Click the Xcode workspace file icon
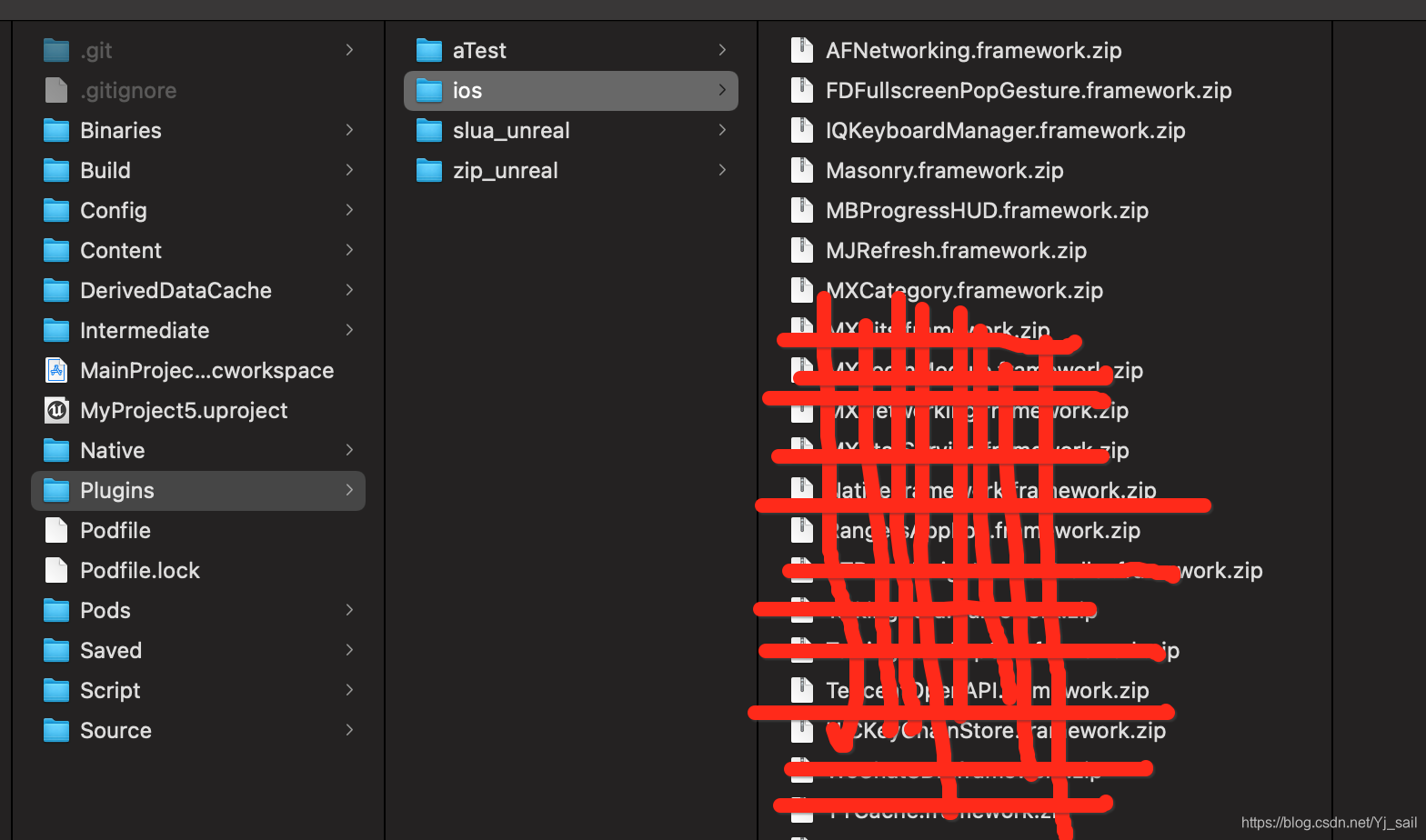Screen dimensions: 1426x840 [56, 370]
